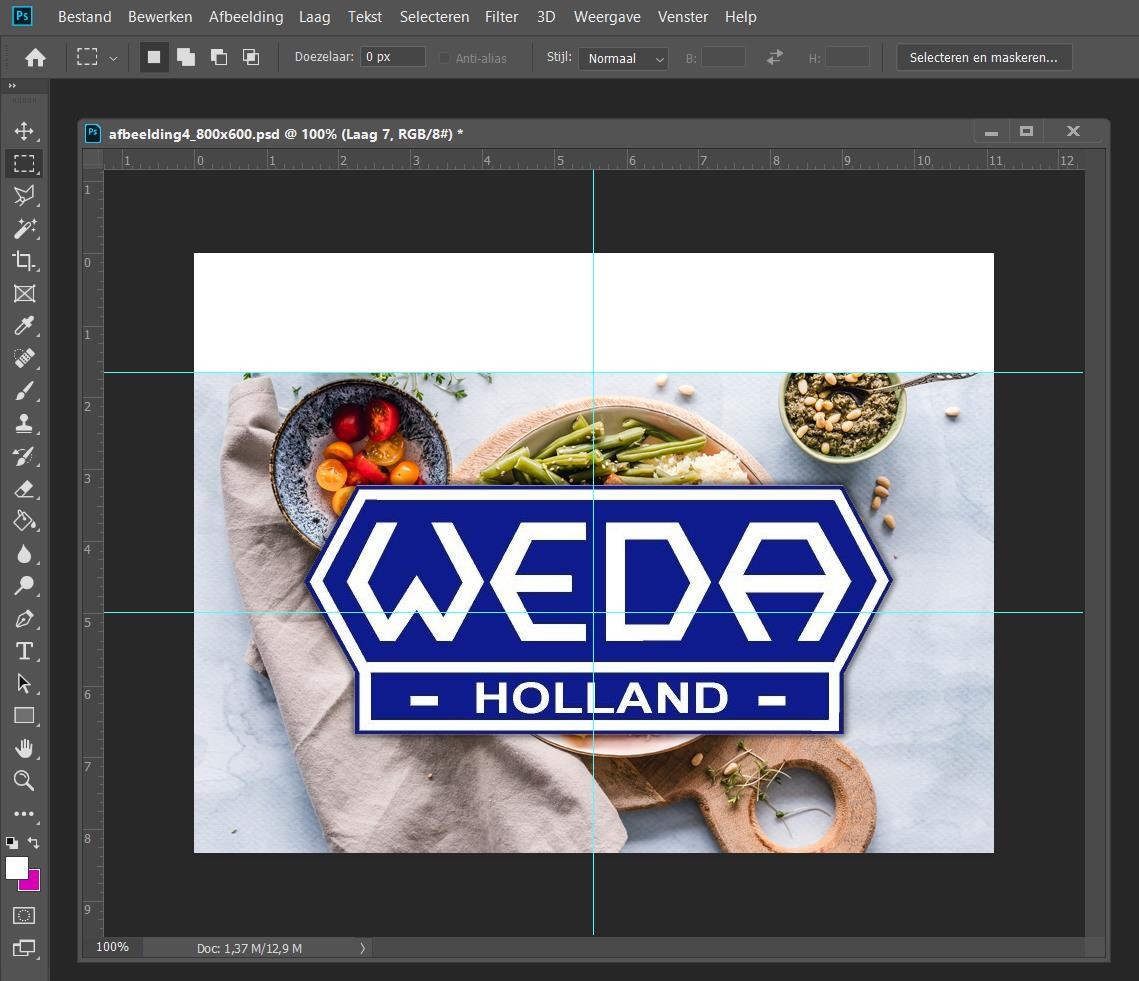Screen dimensions: 1139x981
Task: Open the Edit Toolbar three-dots menu
Action: tap(24, 814)
